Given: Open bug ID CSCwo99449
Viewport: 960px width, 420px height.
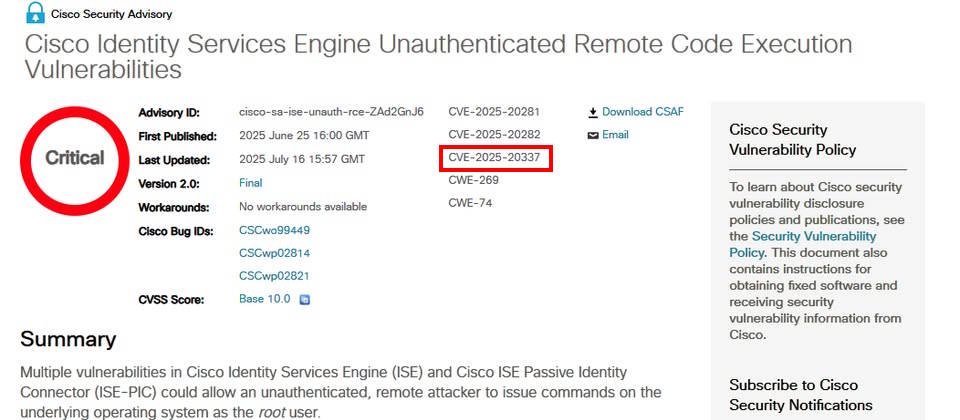Looking at the screenshot, I should 274,230.
